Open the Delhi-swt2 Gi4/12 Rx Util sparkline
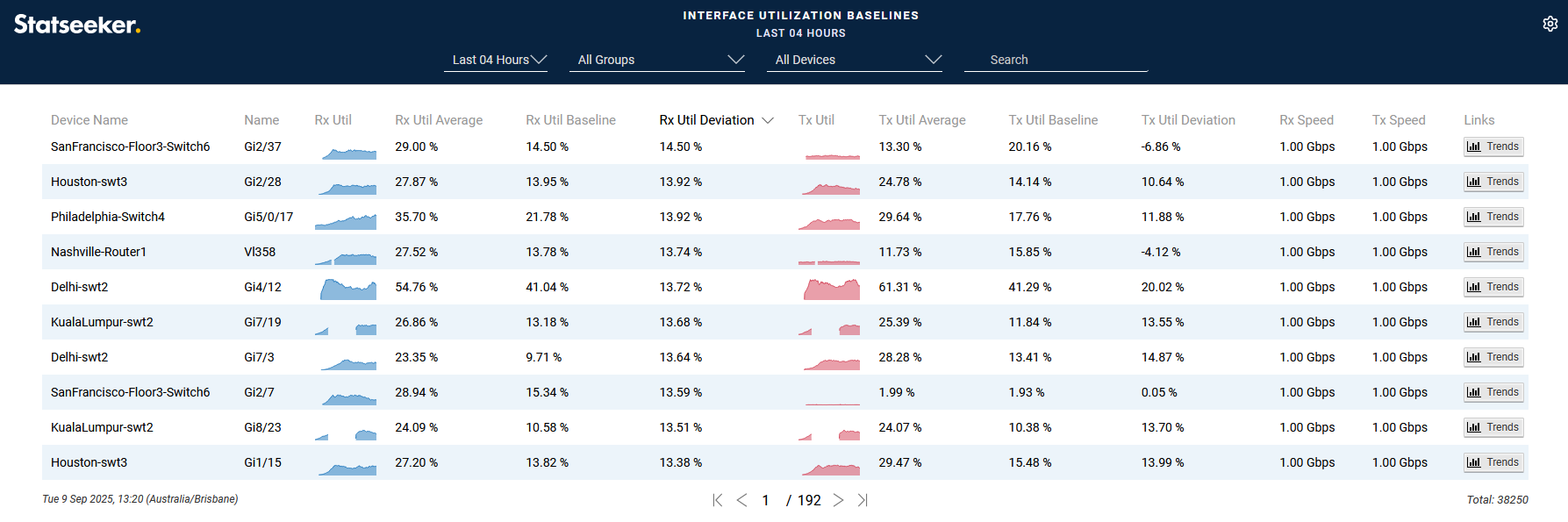This screenshot has height=522, width=1568. click(347, 289)
